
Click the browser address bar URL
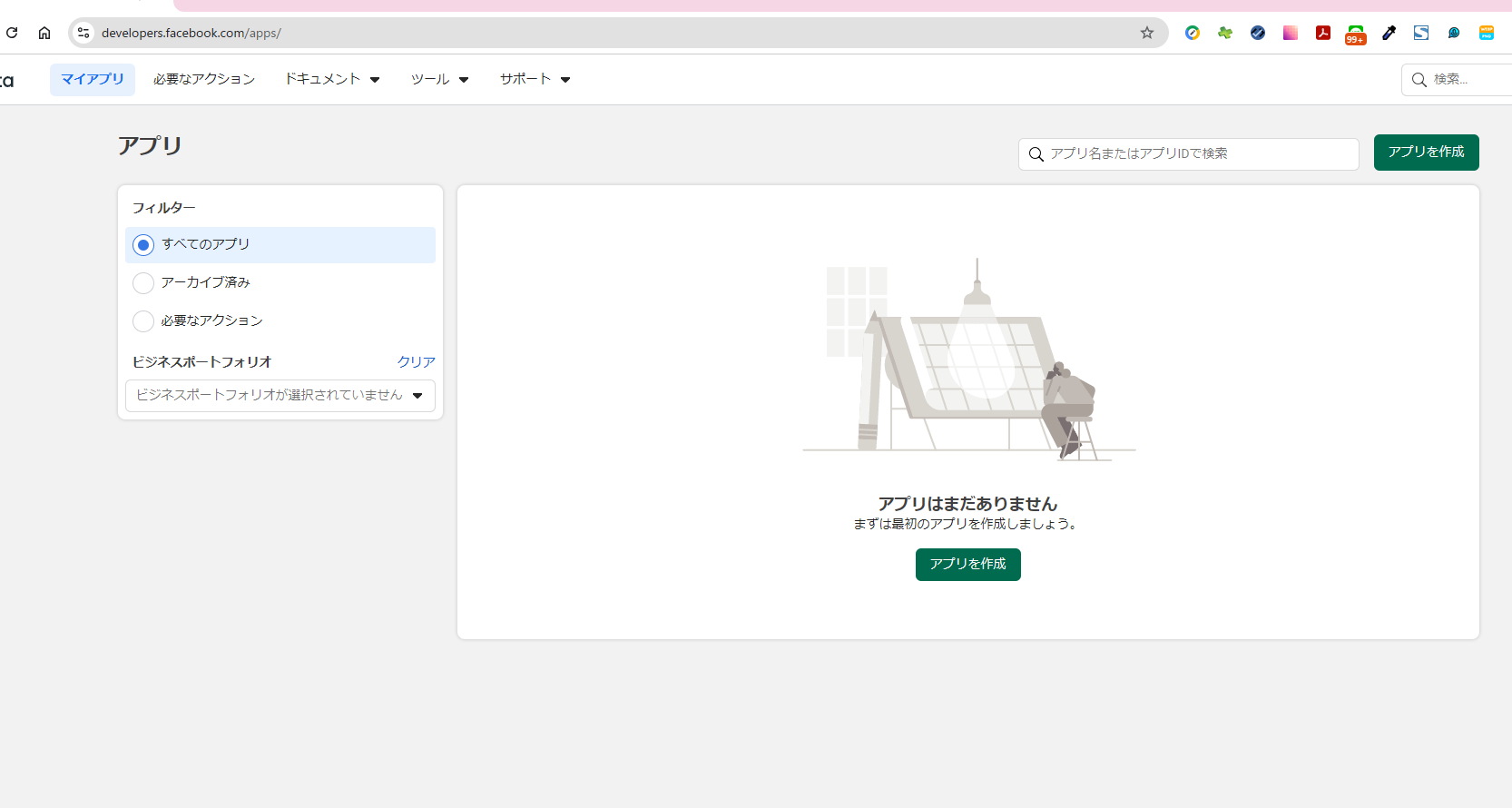[191, 33]
